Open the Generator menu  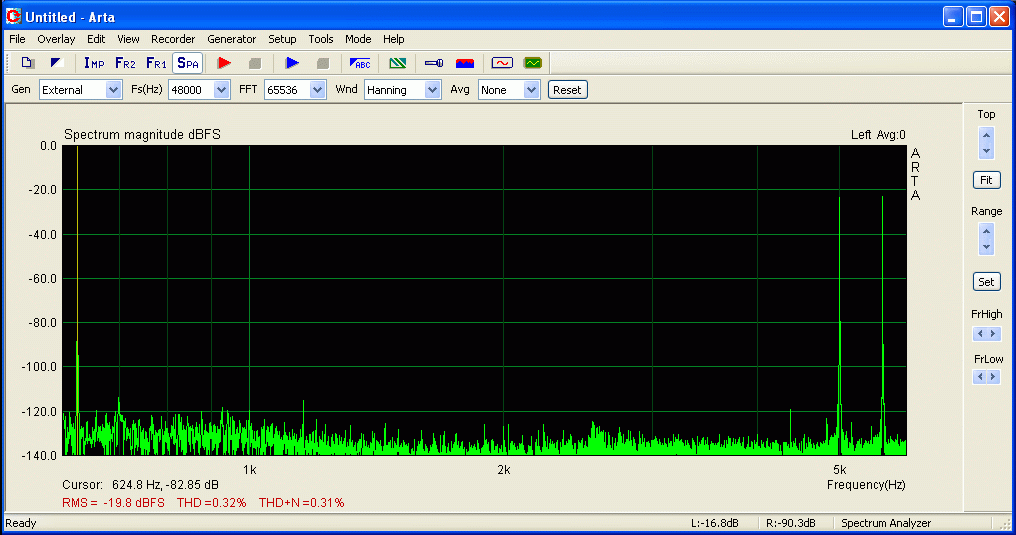click(x=231, y=39)
